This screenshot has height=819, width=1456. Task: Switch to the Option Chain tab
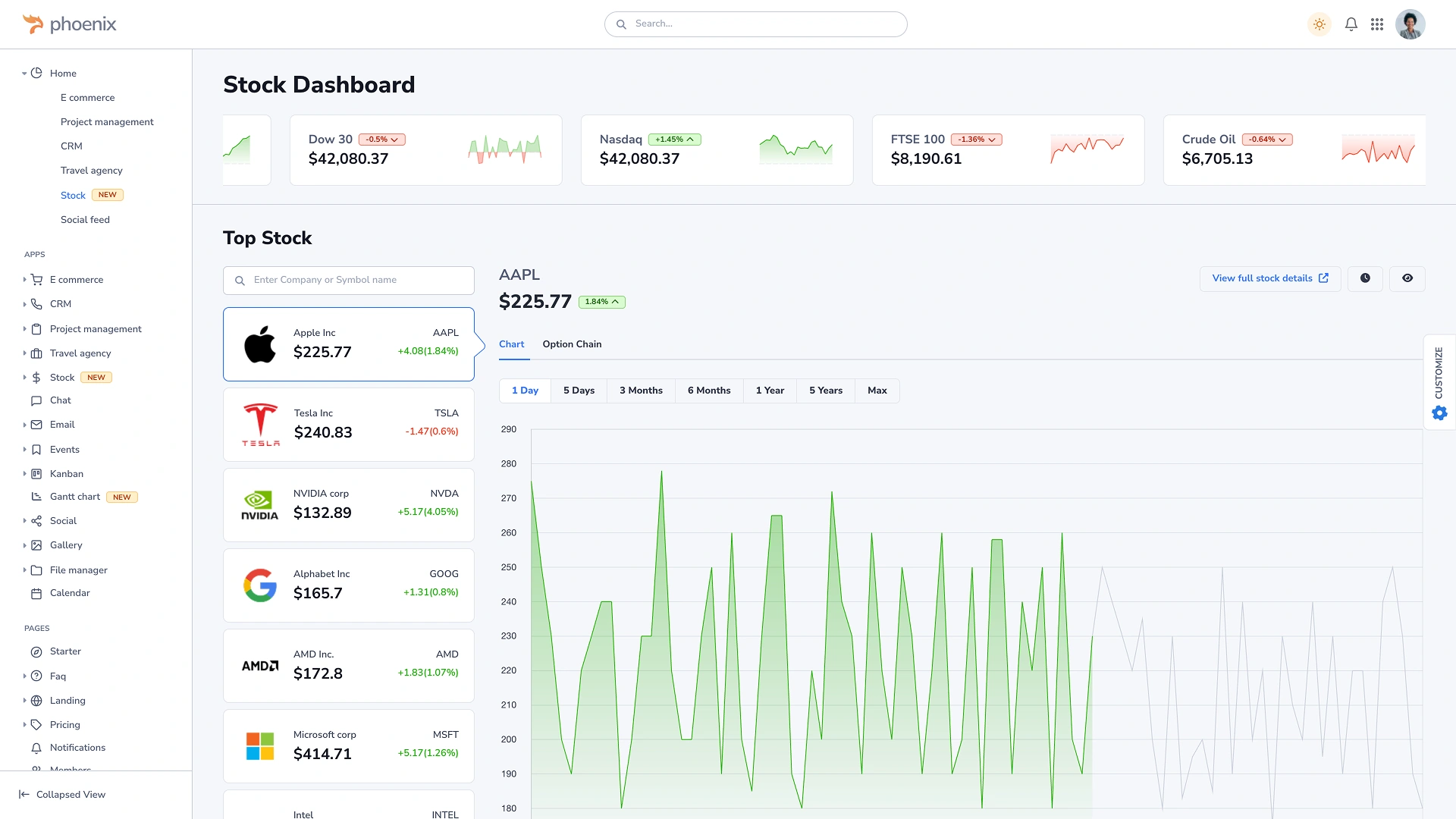(x=572, y=344)
